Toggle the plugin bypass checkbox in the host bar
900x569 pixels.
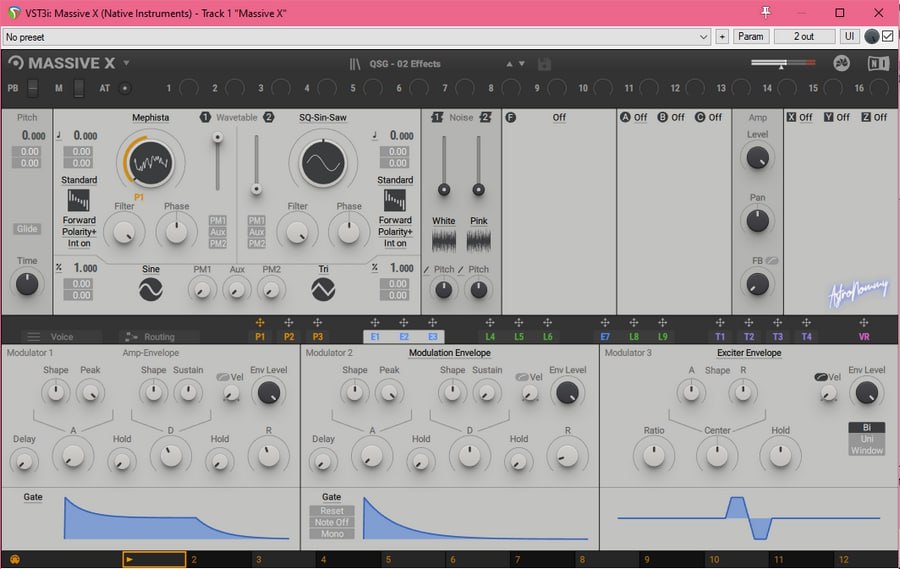coord(888,36)
